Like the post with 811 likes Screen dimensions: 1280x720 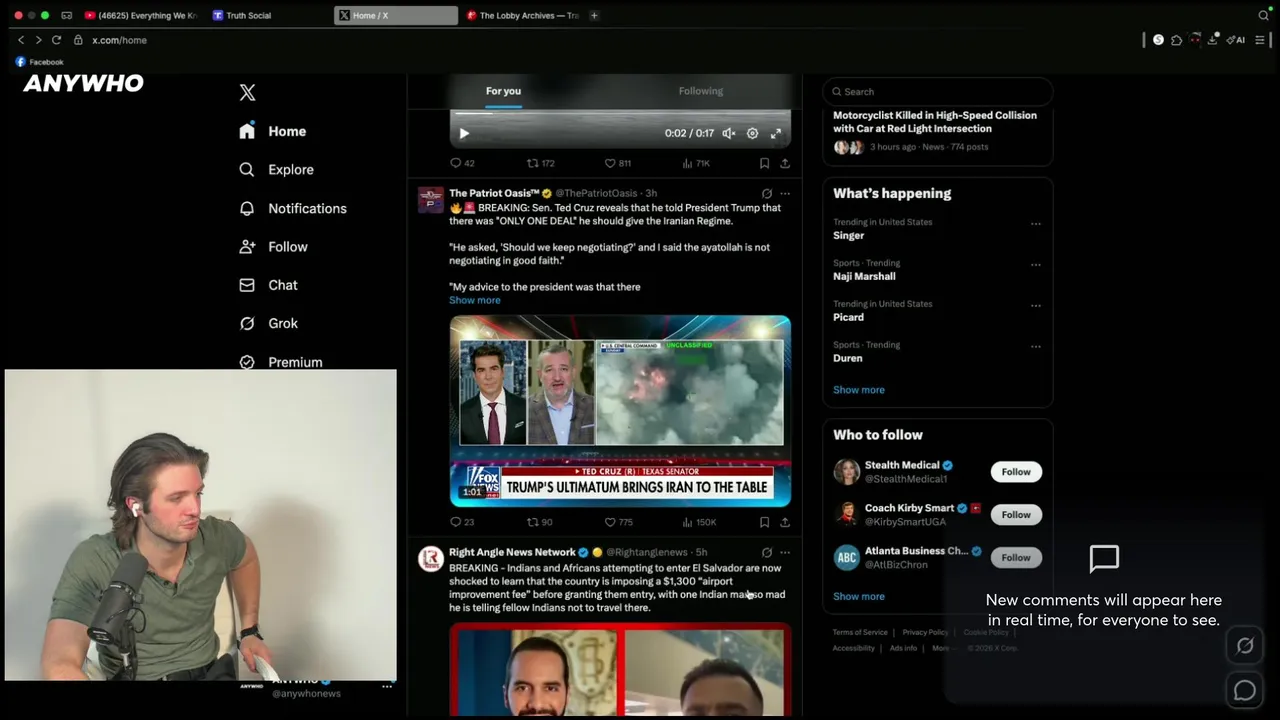pos(617,163)
